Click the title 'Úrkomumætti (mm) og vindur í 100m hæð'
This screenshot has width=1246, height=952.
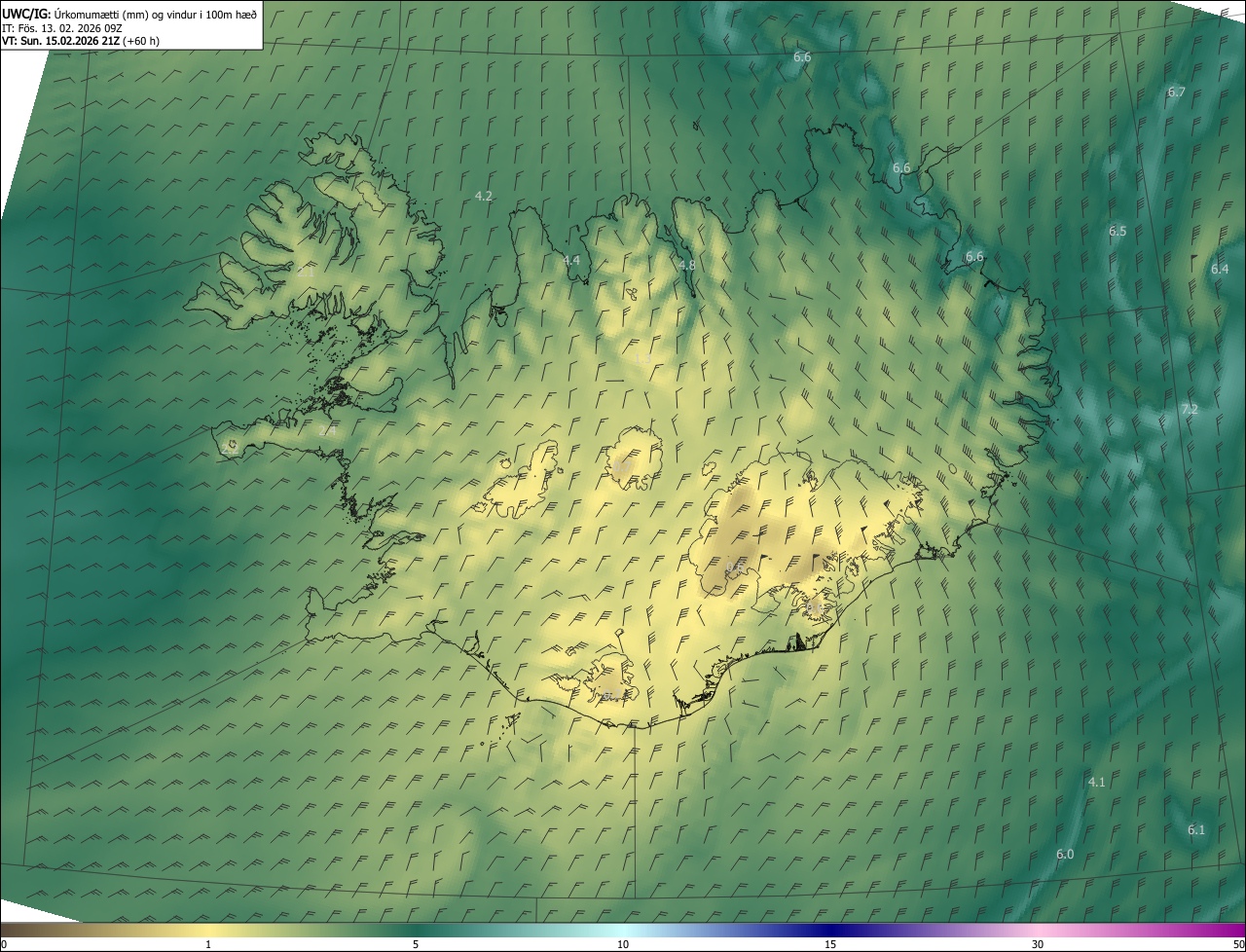click(155, 14)
